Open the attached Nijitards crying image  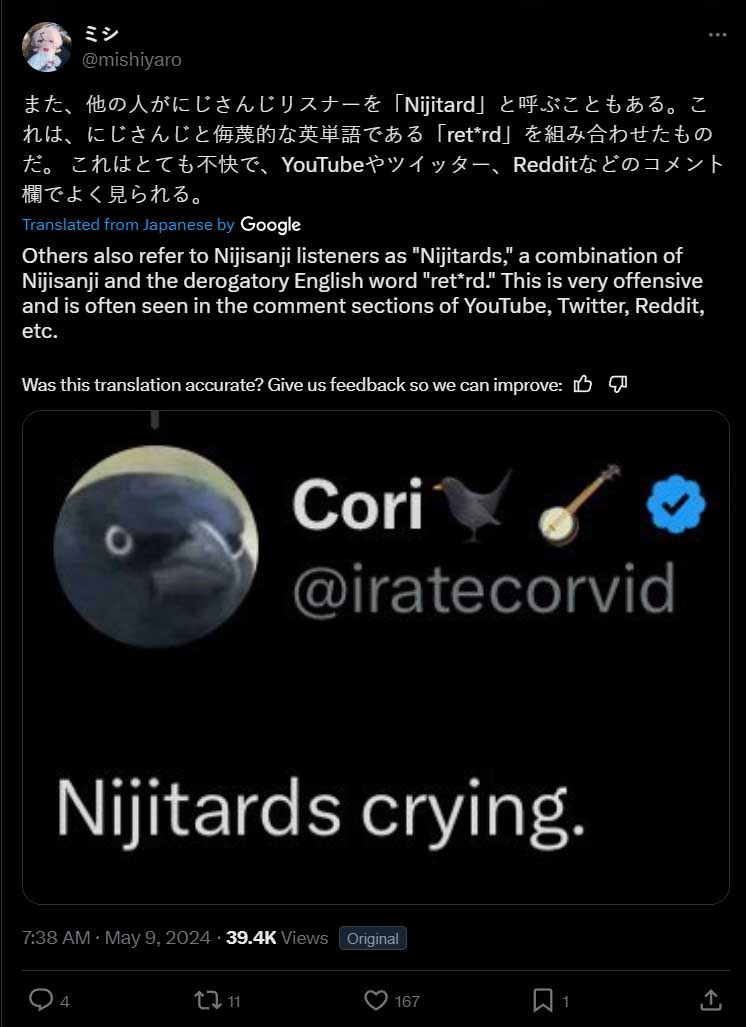pyautogui.click(x=376, y=657)
